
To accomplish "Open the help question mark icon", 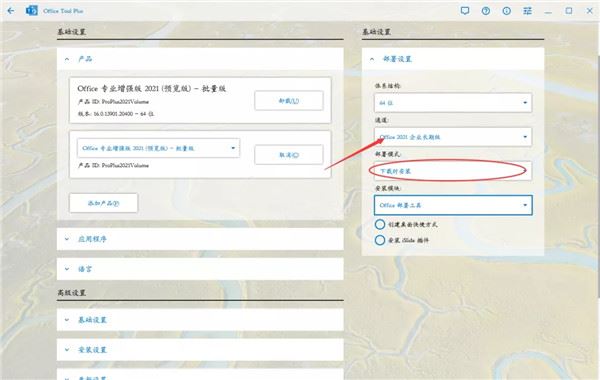I will (x=486, y=11).
